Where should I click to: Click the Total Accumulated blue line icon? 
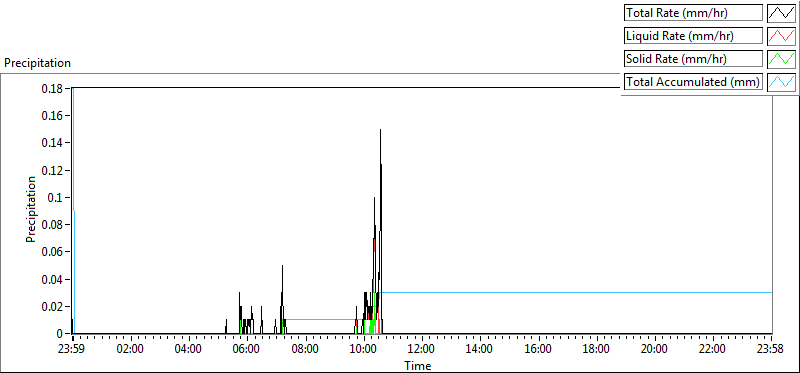pyautogui.click(x=781, y=82)
